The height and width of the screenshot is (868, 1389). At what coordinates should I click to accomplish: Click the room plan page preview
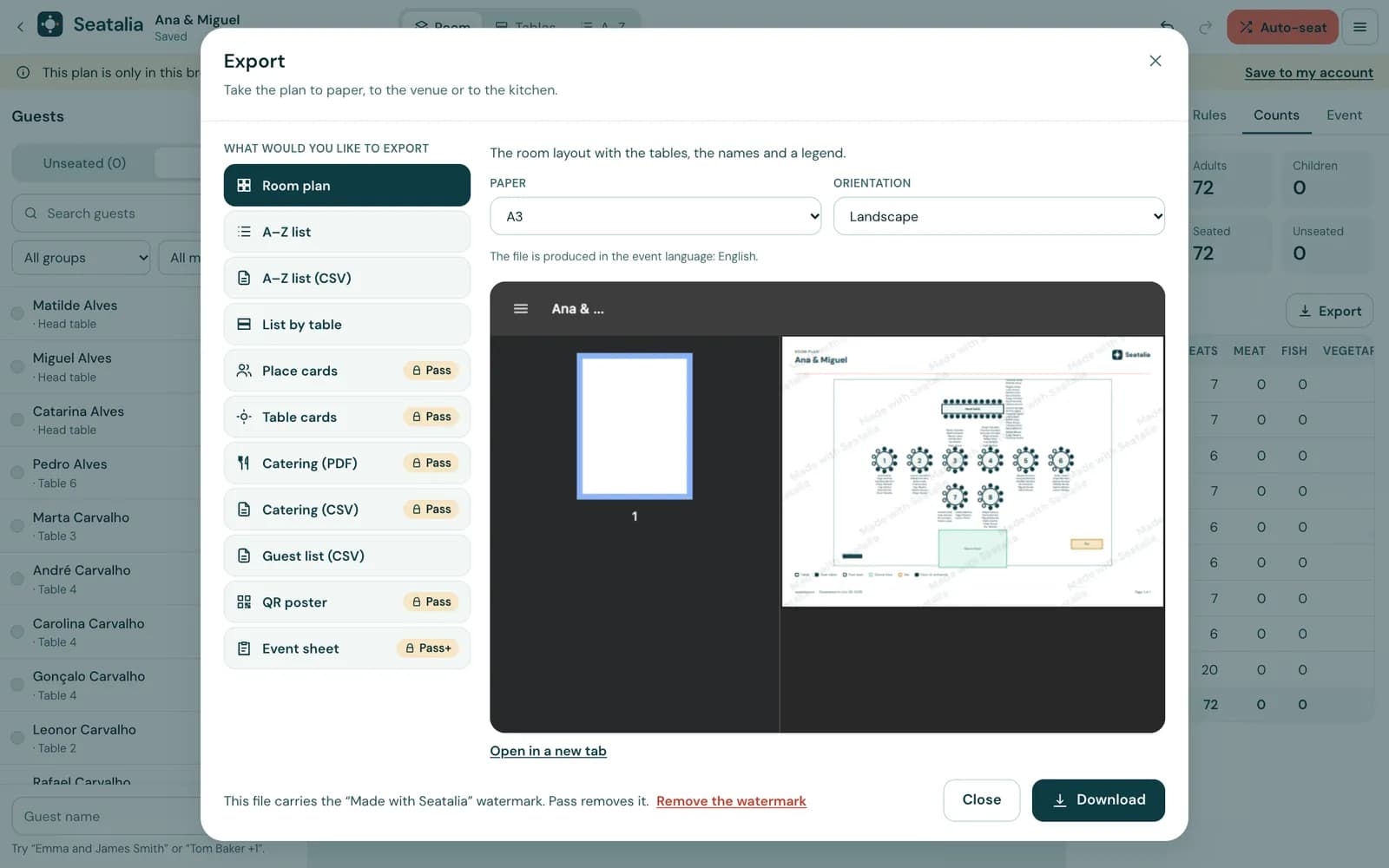pyautogui.click(x=972, y=471)
